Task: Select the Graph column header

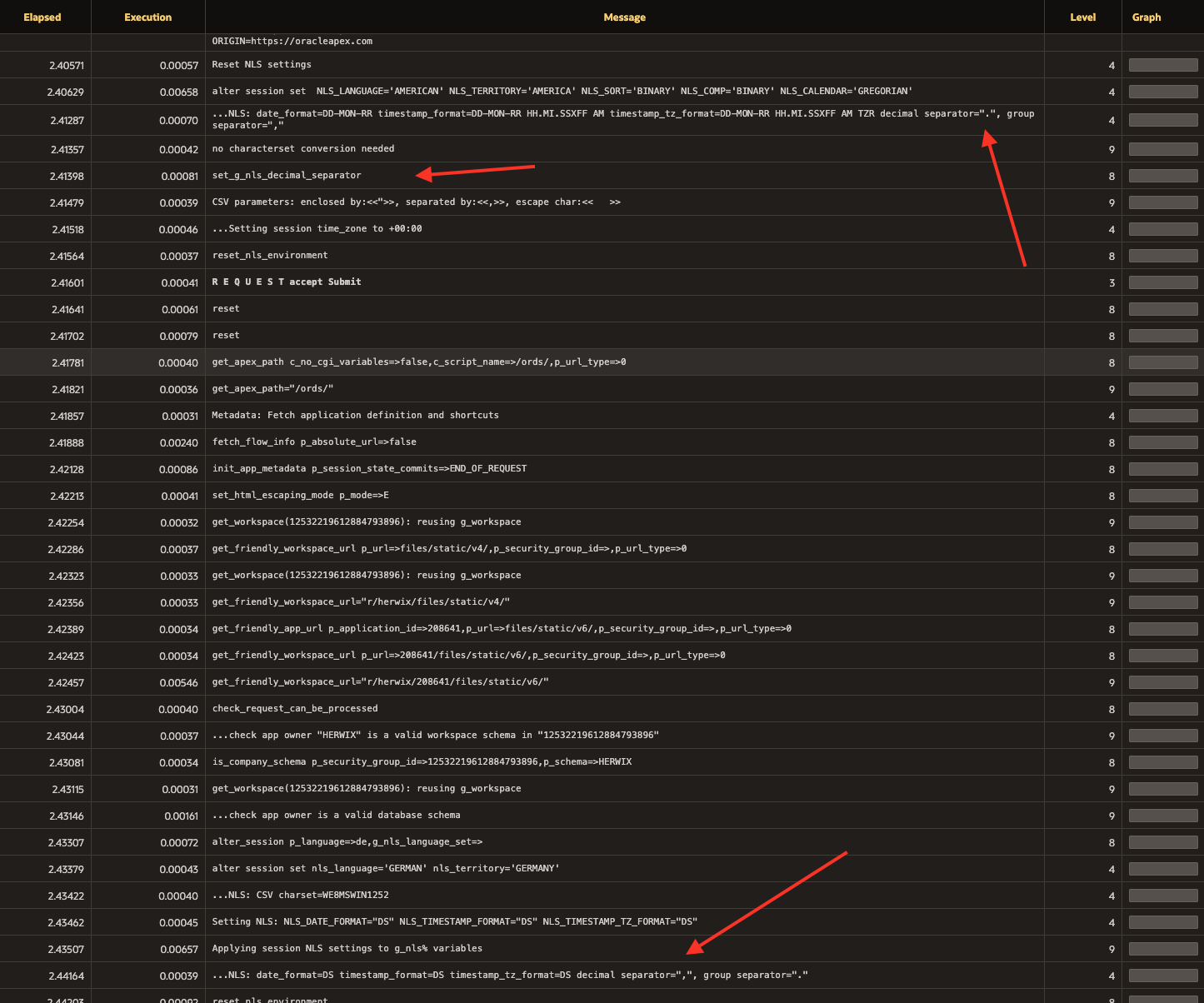Action: point(1146,17)
